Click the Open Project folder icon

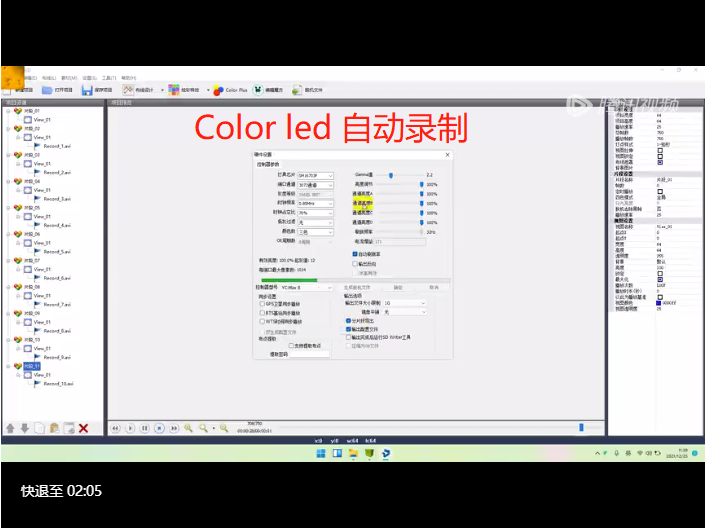tap(47, 90)
